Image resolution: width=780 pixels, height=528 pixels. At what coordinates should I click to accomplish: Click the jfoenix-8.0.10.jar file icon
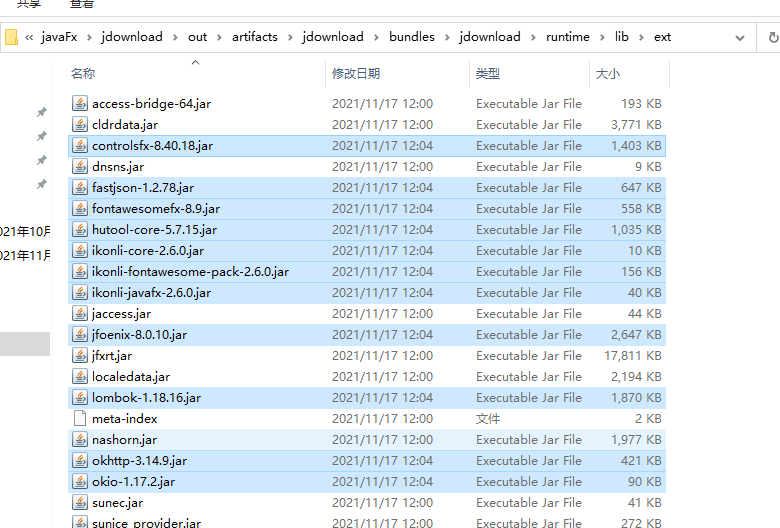tap(80, 334)
